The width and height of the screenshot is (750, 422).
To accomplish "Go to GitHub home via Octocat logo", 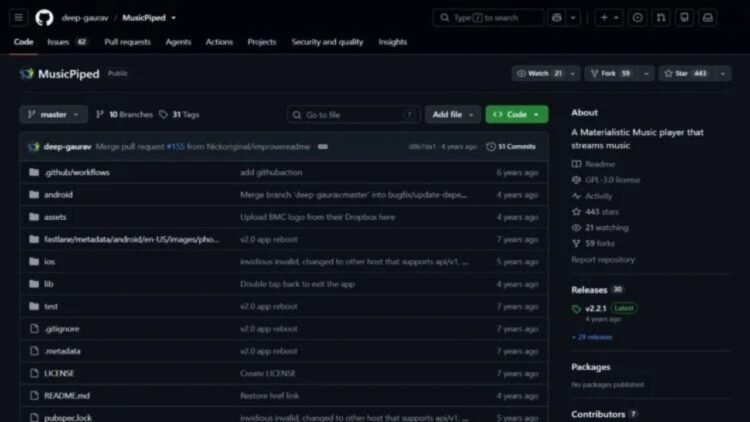I will [44, 18].
